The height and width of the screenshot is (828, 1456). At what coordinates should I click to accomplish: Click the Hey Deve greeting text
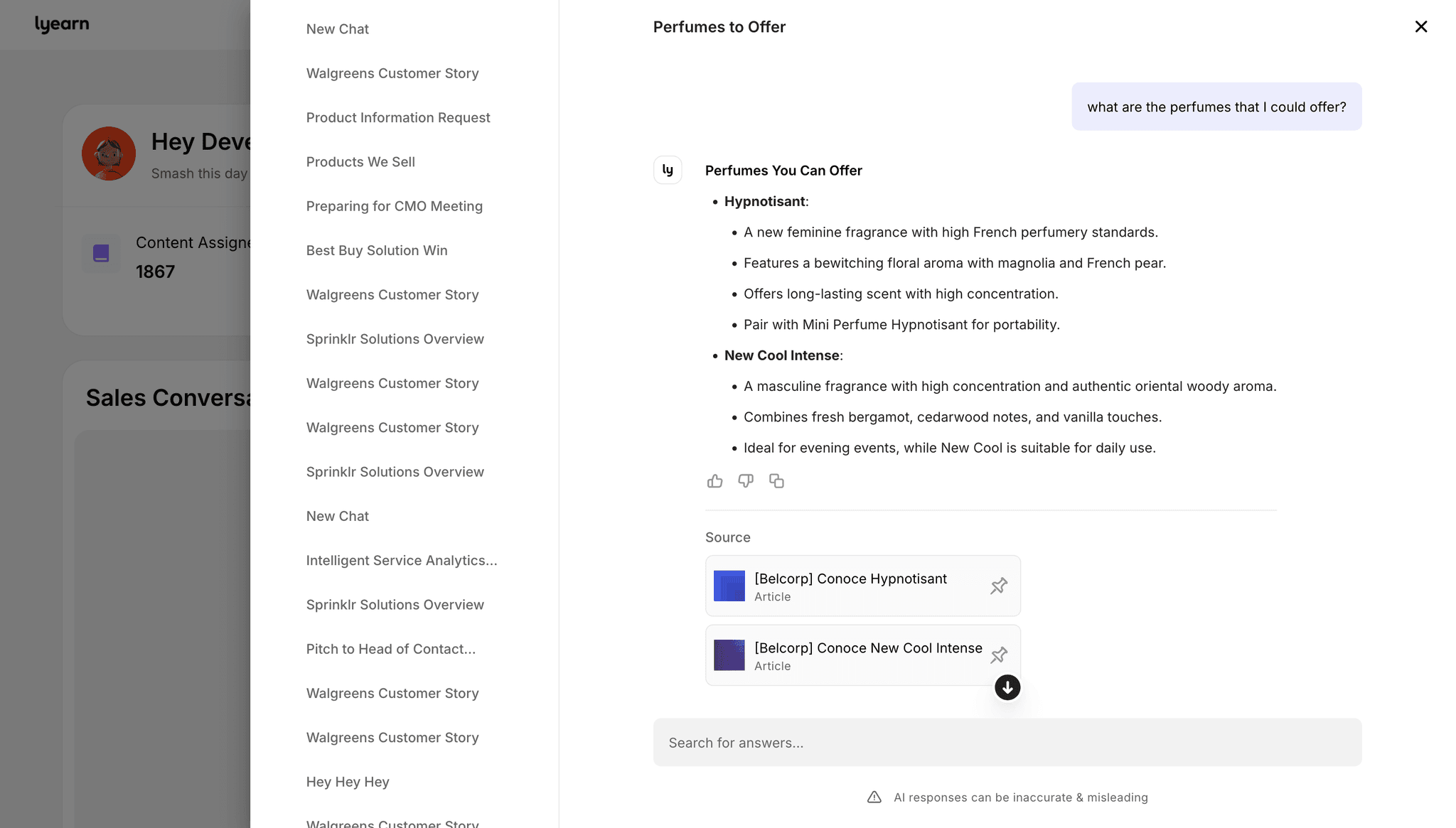tap(200, 141)
